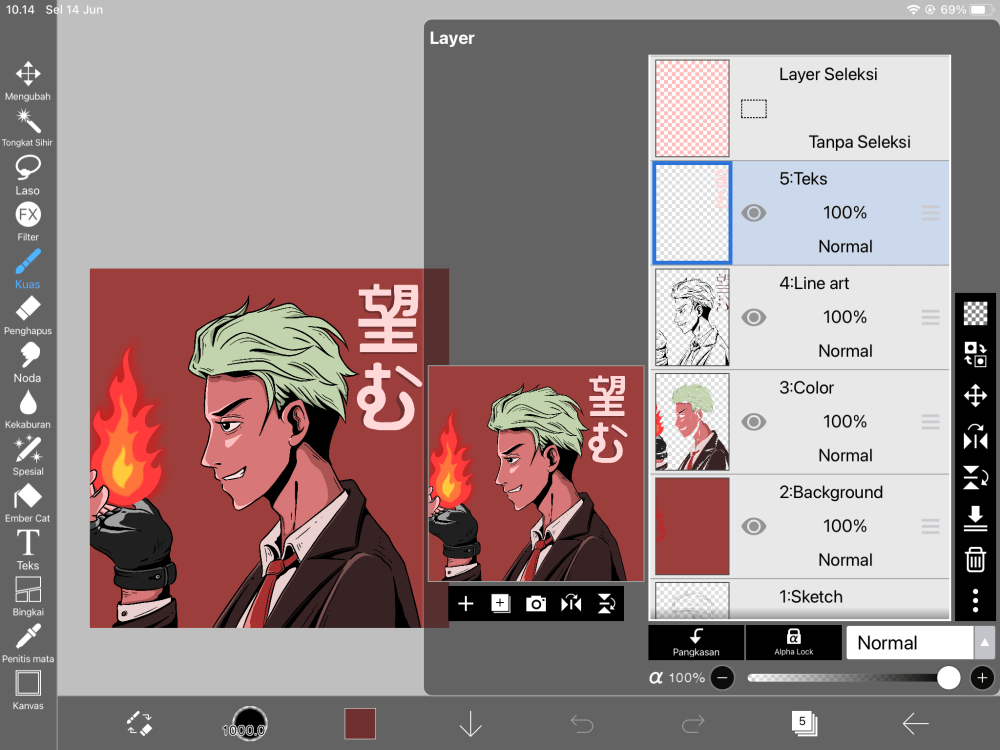The image size is (1000, 750).
Task: Click the layer preview image
Action: [536, 473]
